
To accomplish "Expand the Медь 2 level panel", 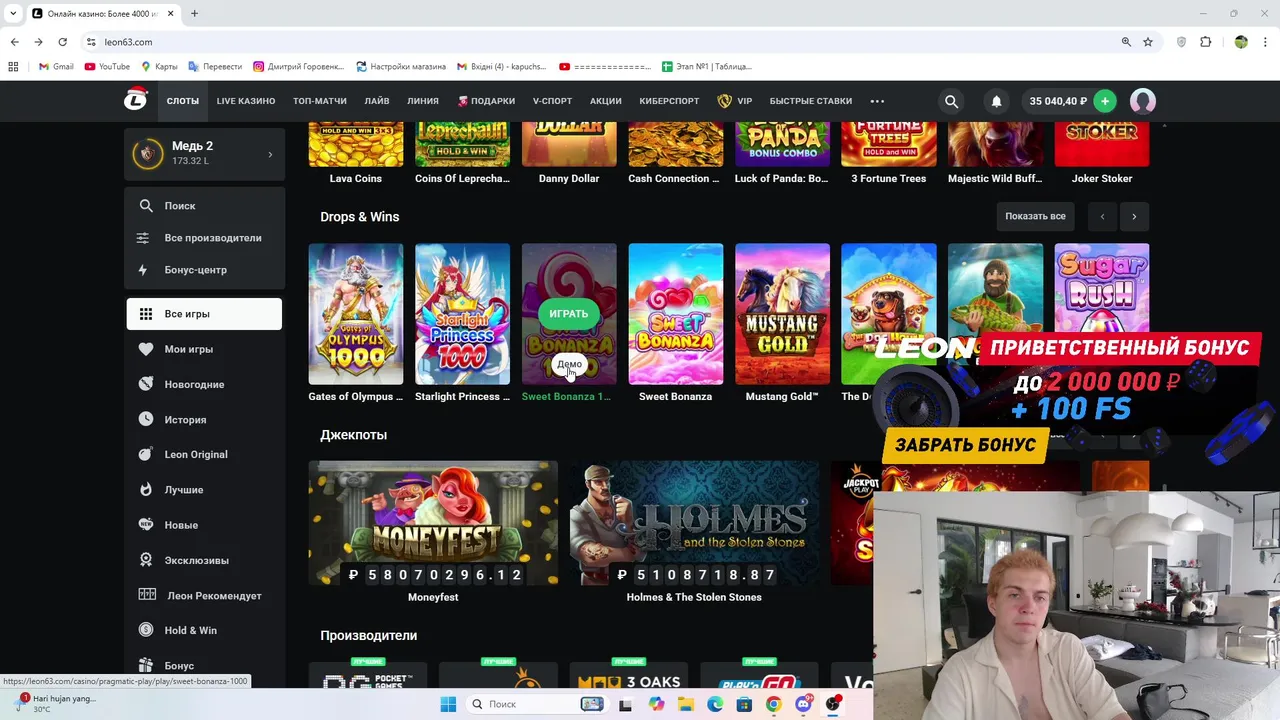I will pos(204,154).
